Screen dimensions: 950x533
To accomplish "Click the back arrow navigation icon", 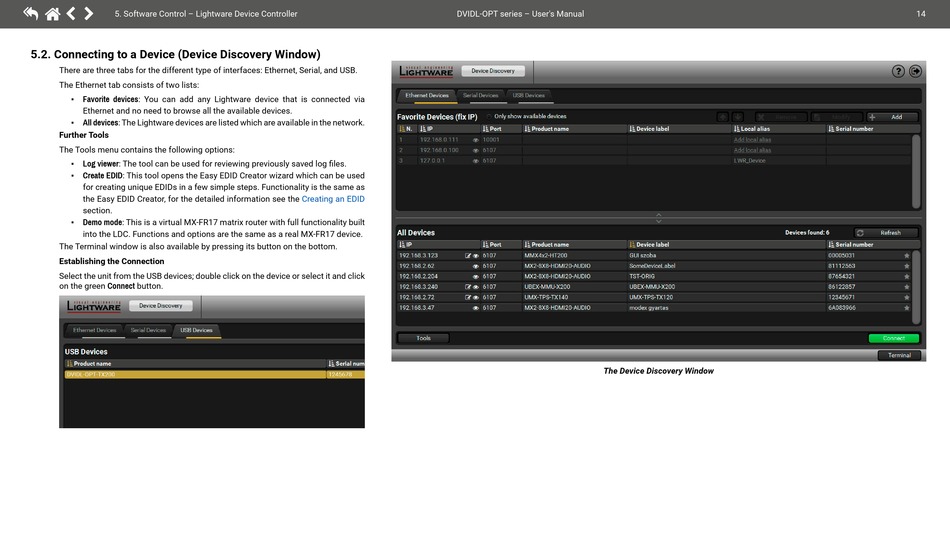I will 30,13.
